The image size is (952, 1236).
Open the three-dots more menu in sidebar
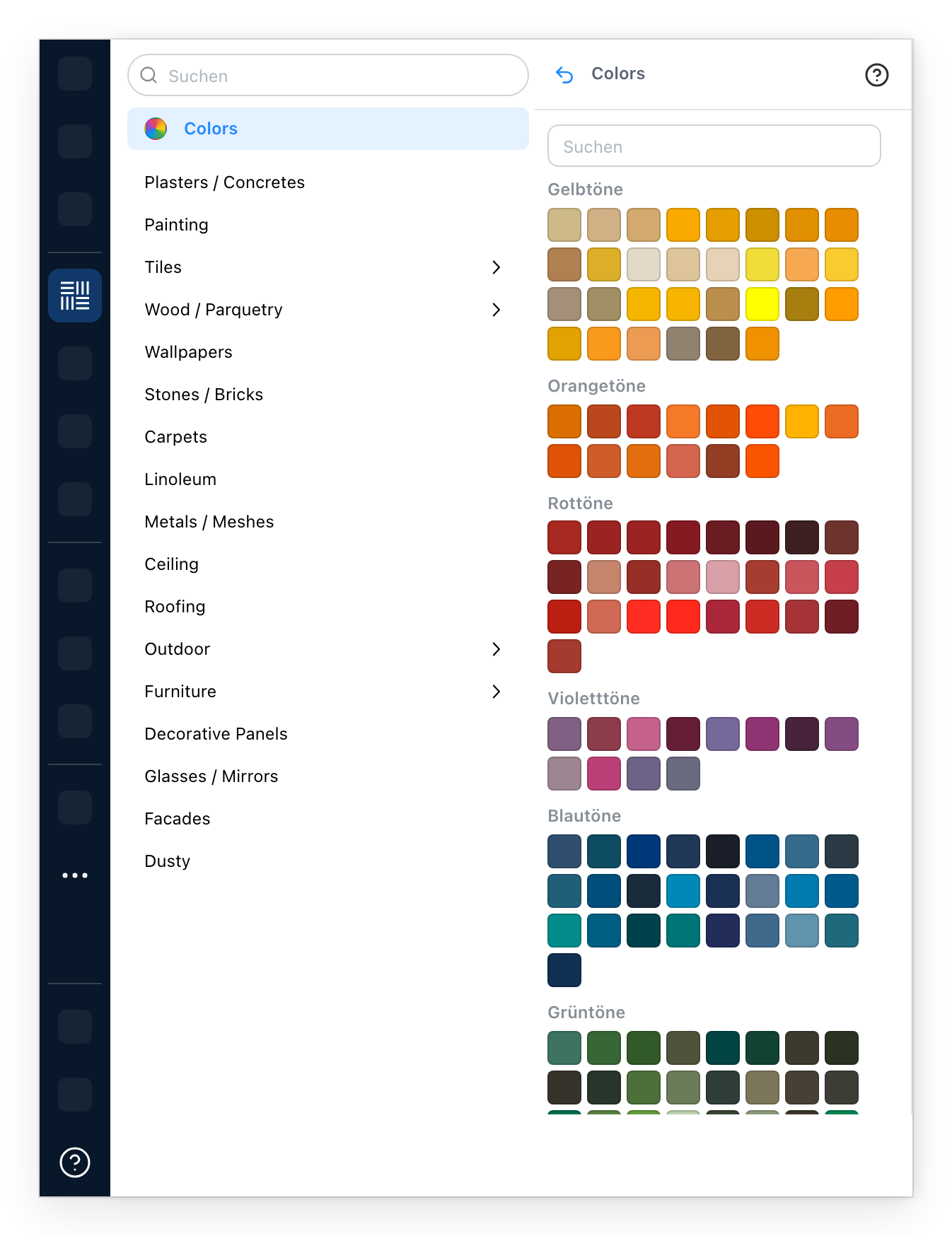click(75, 875)
